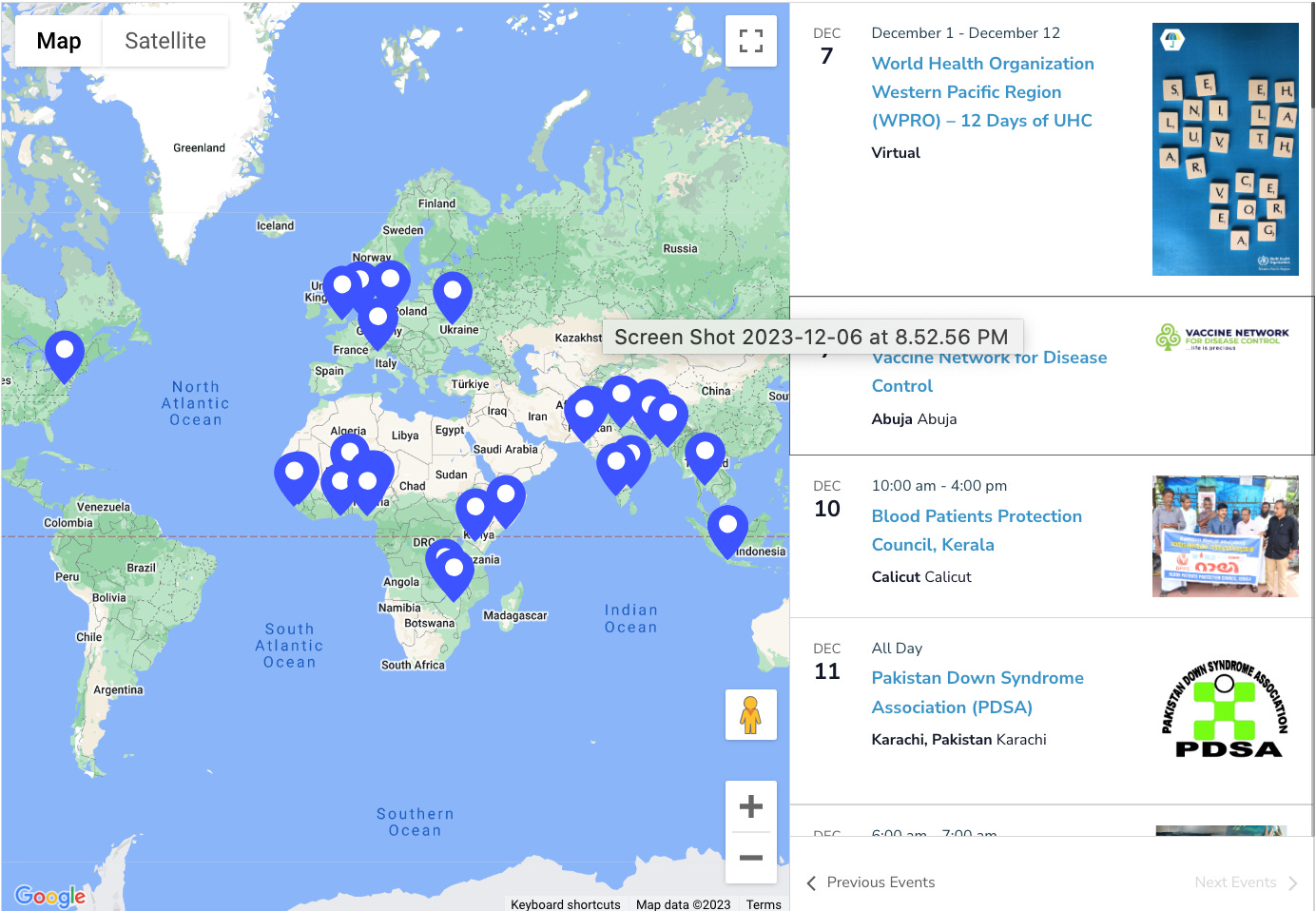This screenshot has width=1316, height=911.
Task: Click the 'Abuja Abuja' location text
Action: pyautogui.click(x=914, y=418)
